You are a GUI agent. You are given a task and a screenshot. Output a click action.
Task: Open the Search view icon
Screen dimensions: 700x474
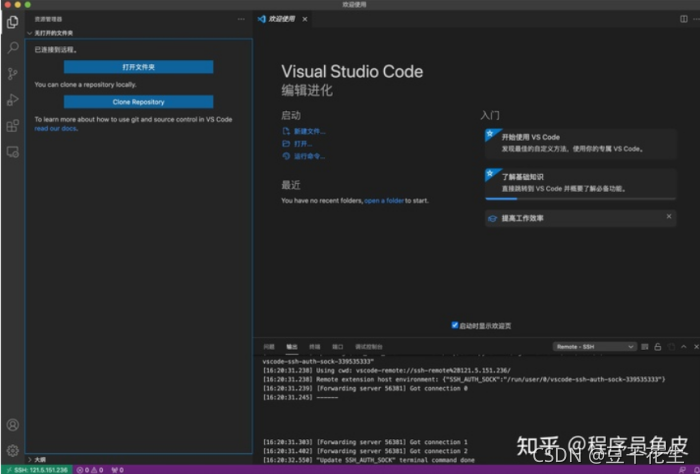13,47
